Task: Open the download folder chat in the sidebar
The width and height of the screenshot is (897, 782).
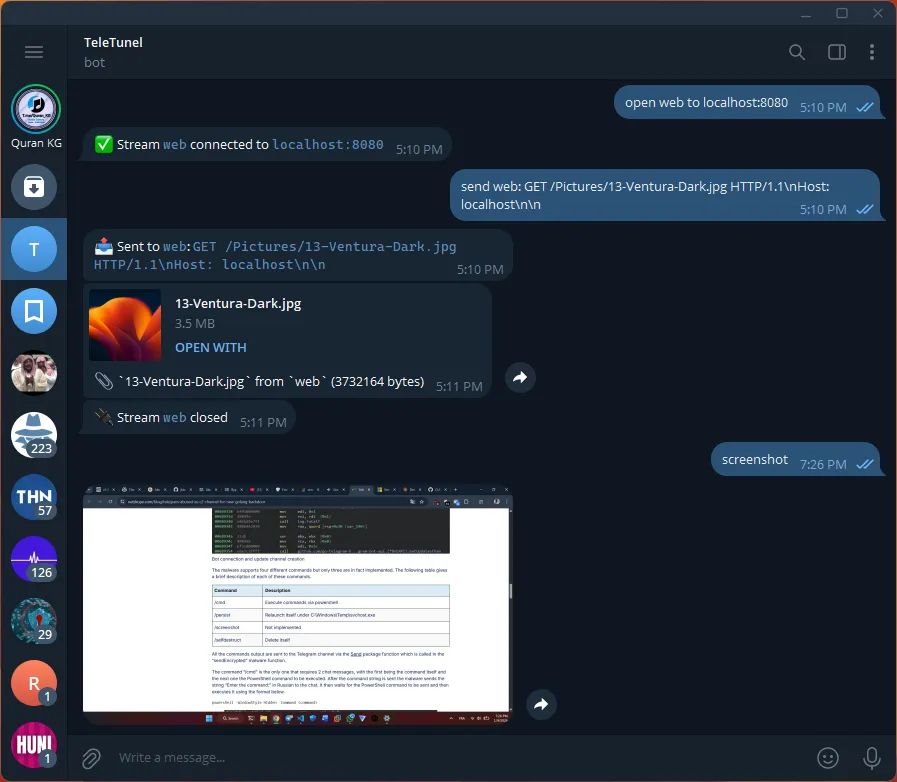Action: [34, 187]
